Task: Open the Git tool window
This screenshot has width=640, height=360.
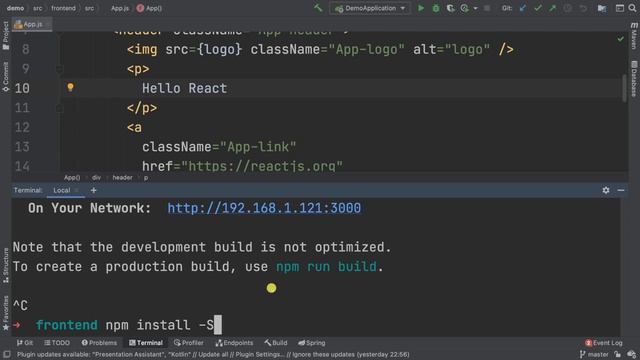Action: coord(25,343)
